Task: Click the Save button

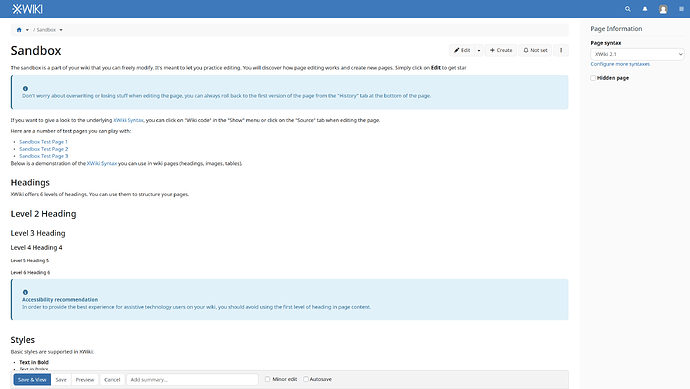Action: point(61,379)
